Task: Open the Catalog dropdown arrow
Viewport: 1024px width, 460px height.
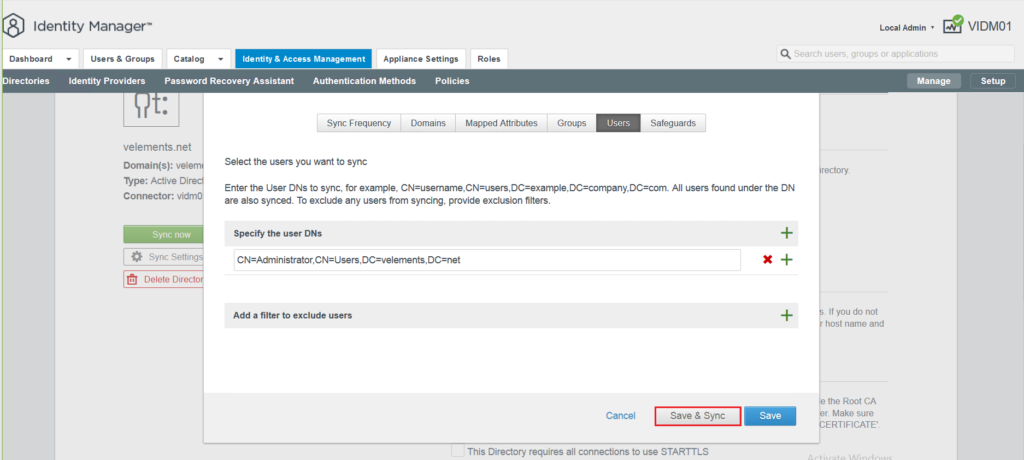Action: coord(221,59)
